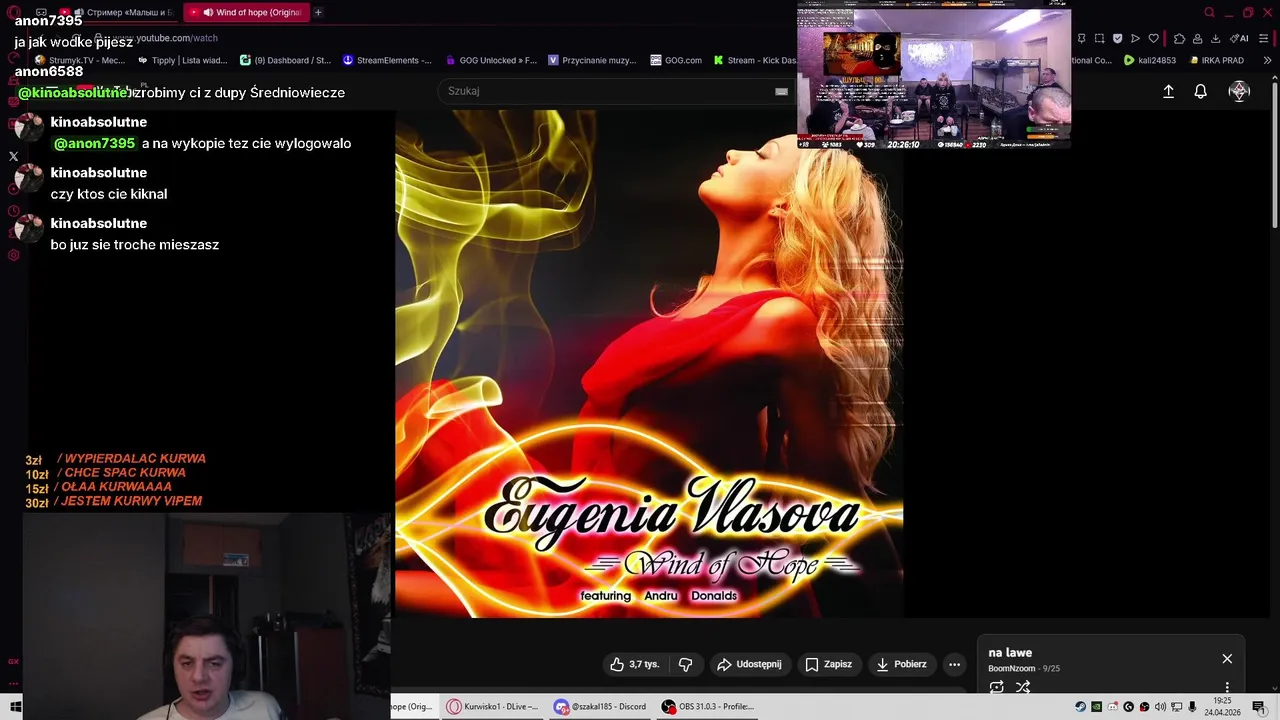Open volume speaker tray icon
This screenshot has width=1280, height=720.
(x=1160, y=707)
